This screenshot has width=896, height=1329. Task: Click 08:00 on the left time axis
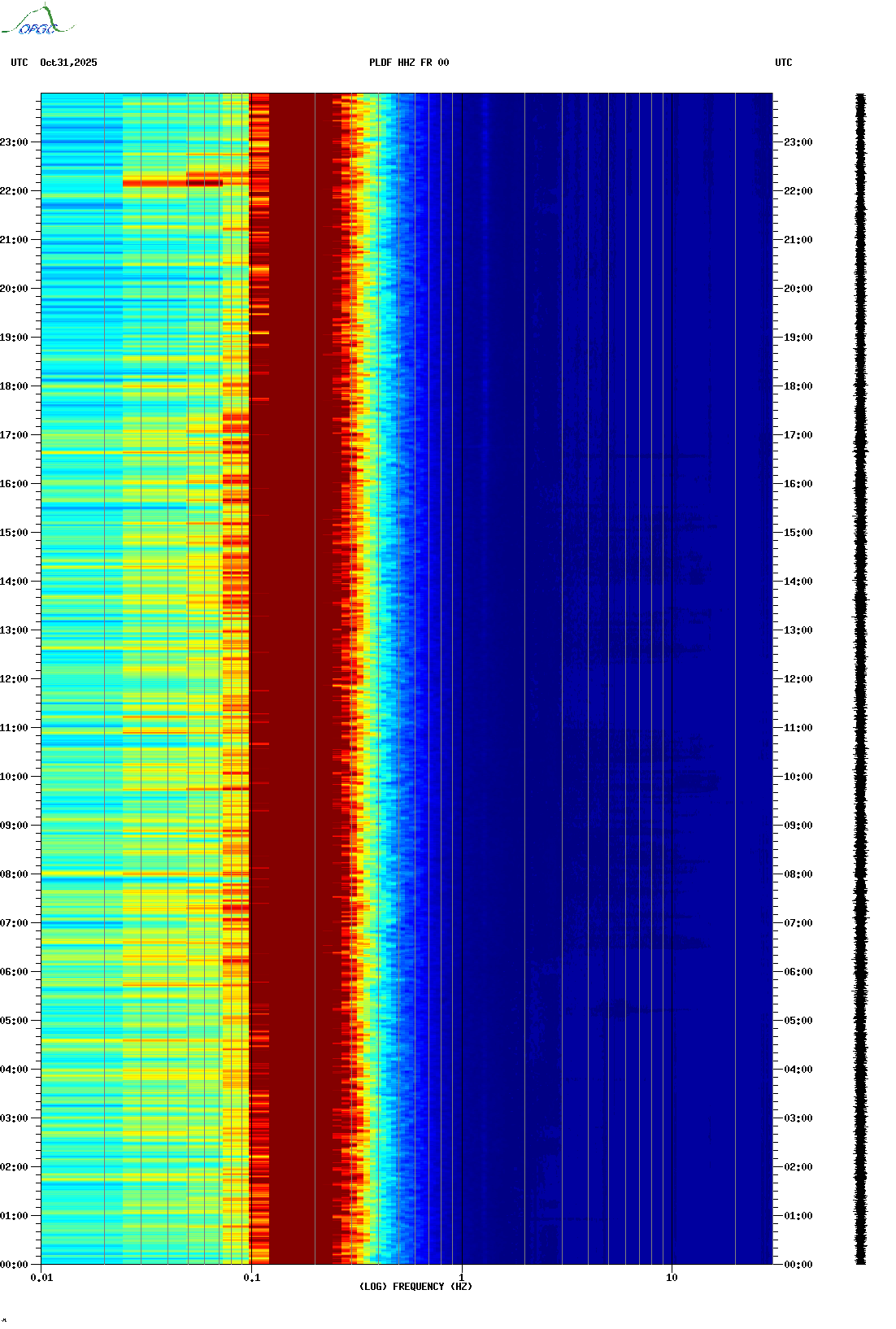pos(14,874)
